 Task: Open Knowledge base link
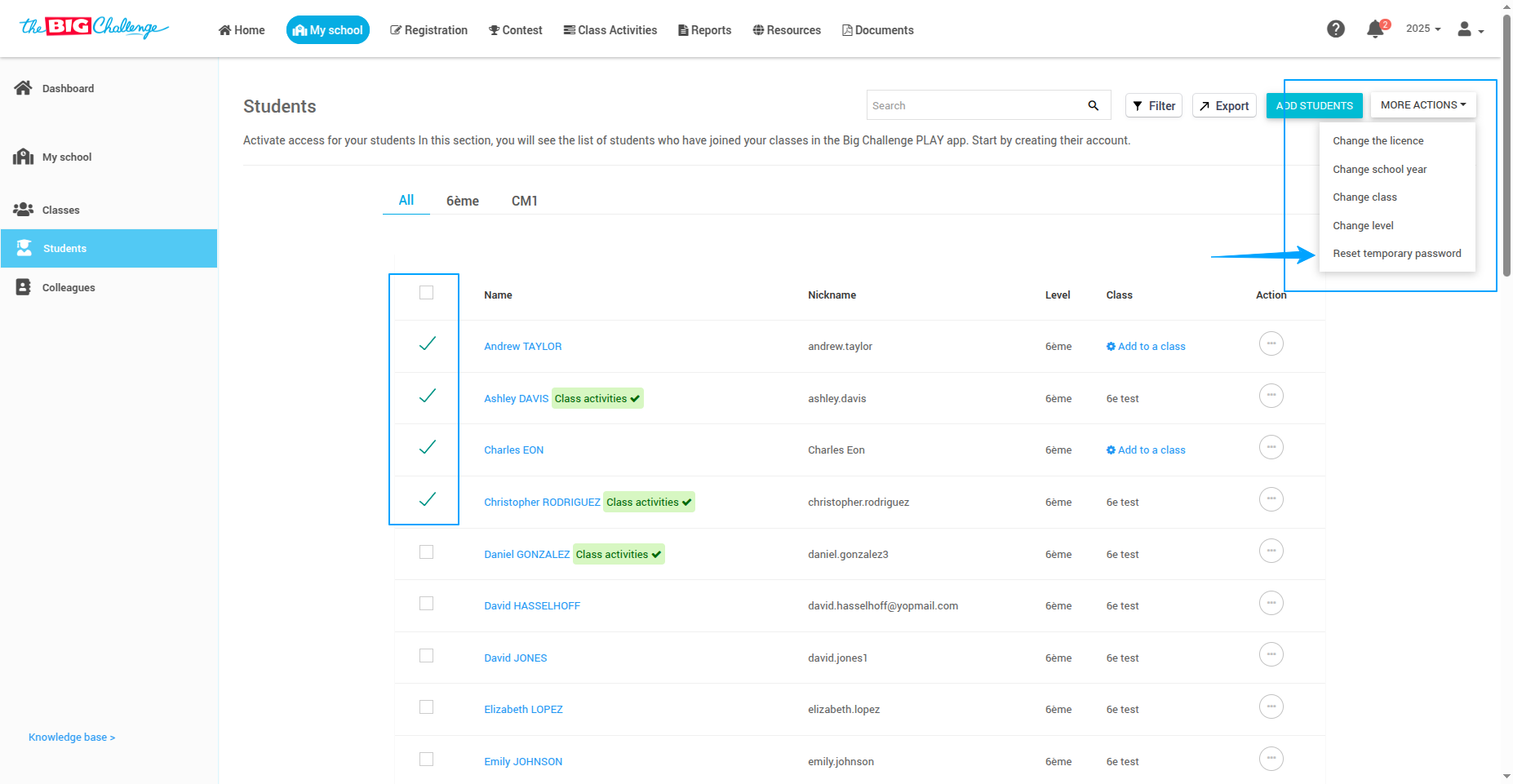coord(72,737)
